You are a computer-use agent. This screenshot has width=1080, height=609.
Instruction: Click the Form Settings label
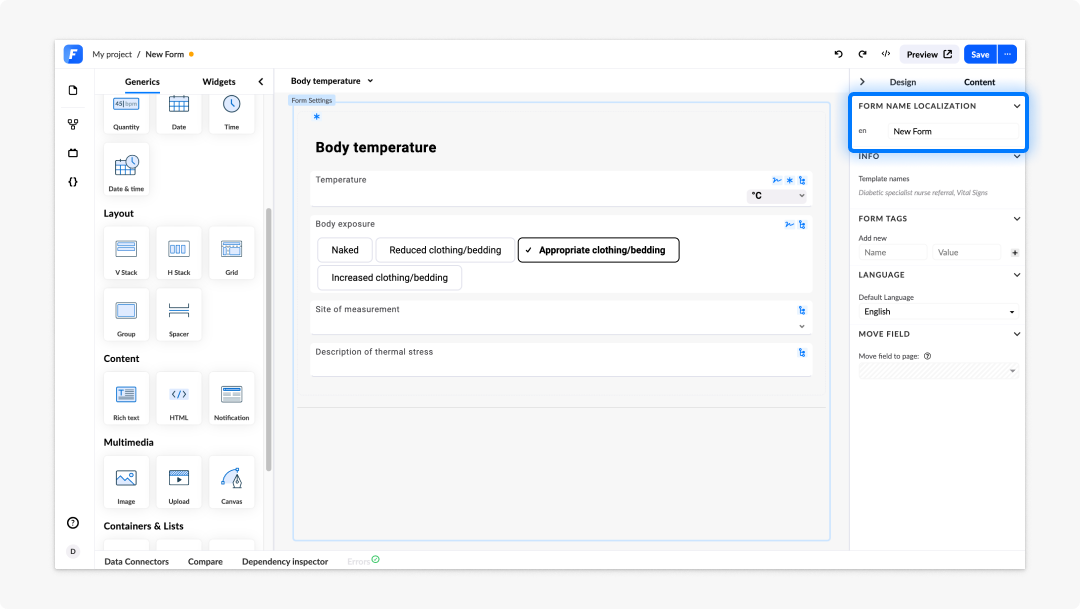(x=311, y=101)
